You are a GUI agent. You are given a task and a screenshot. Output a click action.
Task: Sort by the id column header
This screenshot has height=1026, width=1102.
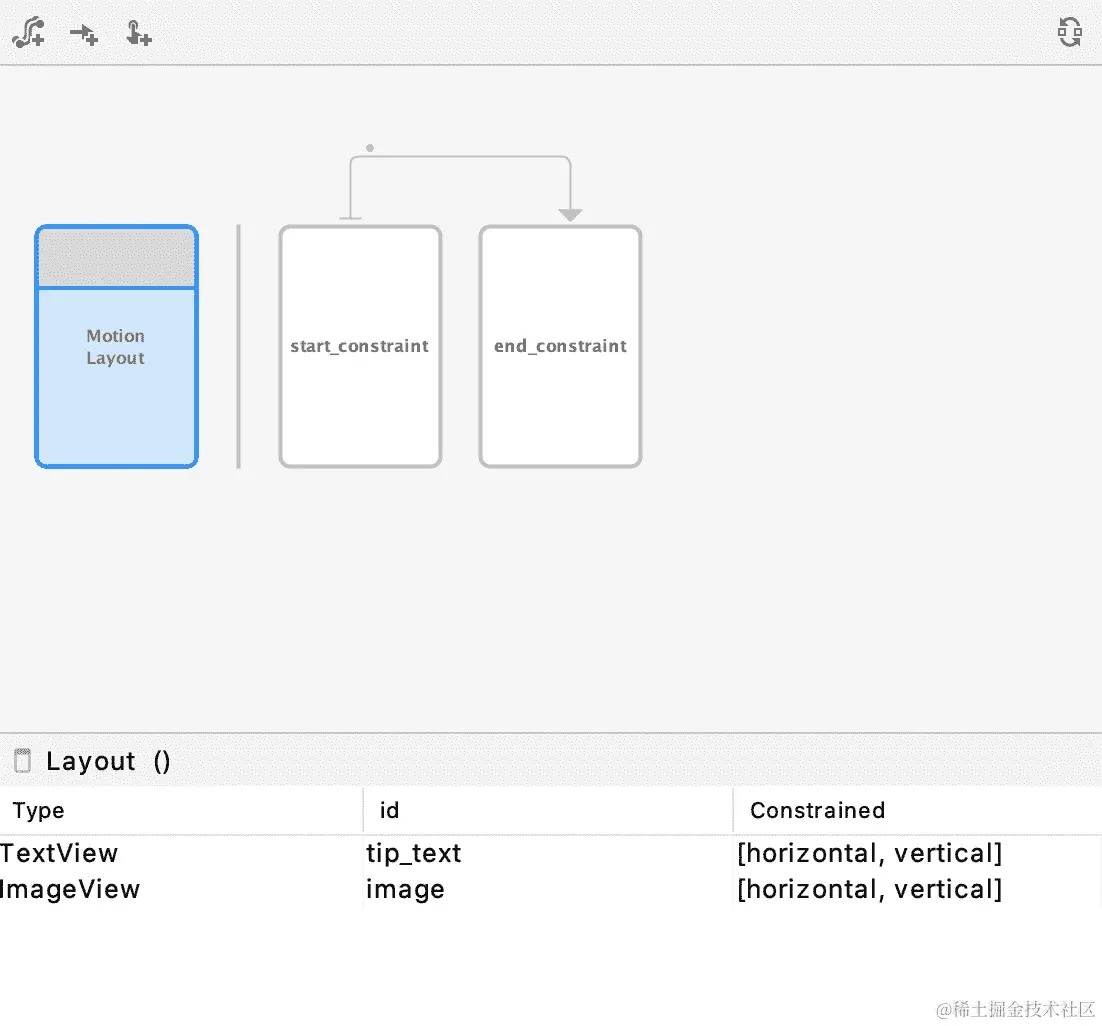389,810
